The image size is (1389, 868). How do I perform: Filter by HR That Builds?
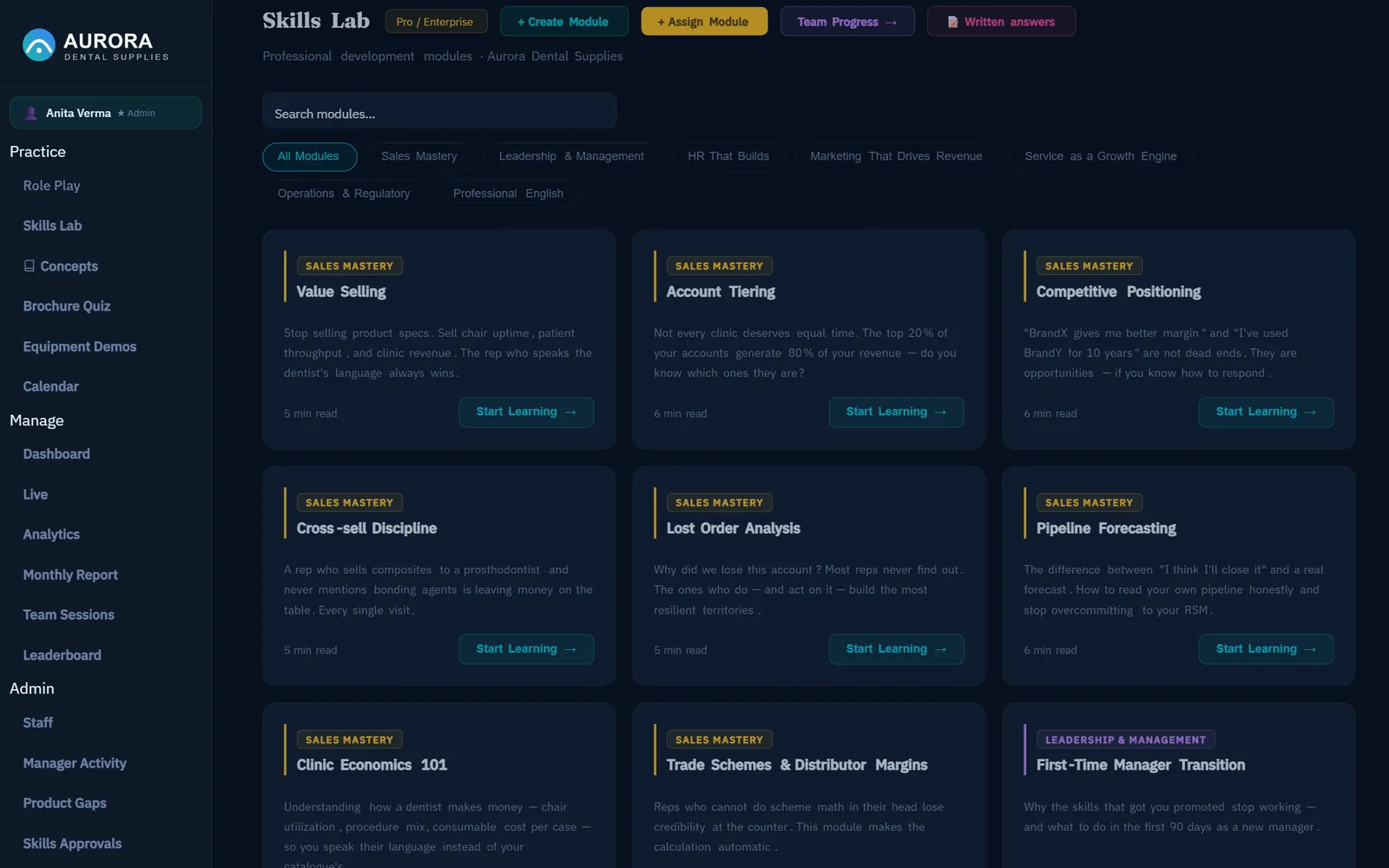pos(728,156)
